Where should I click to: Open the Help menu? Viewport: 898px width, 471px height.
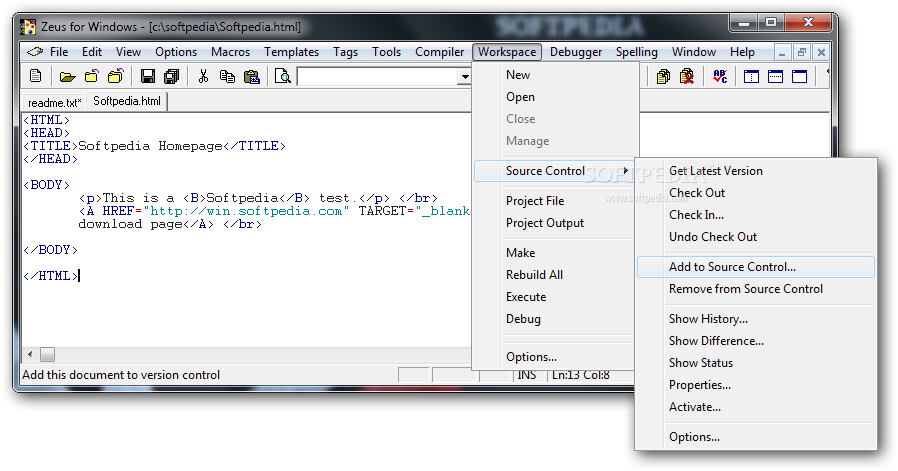[x=742, y=52]
